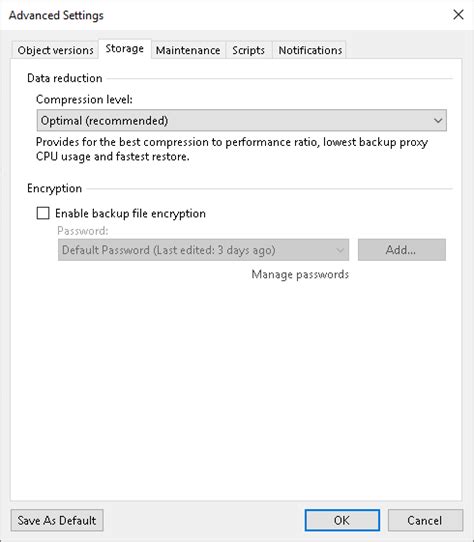This screenshot has width=474, height=542.
Task: Dismiss the dialog with Cancel
Action: (425, 520)
